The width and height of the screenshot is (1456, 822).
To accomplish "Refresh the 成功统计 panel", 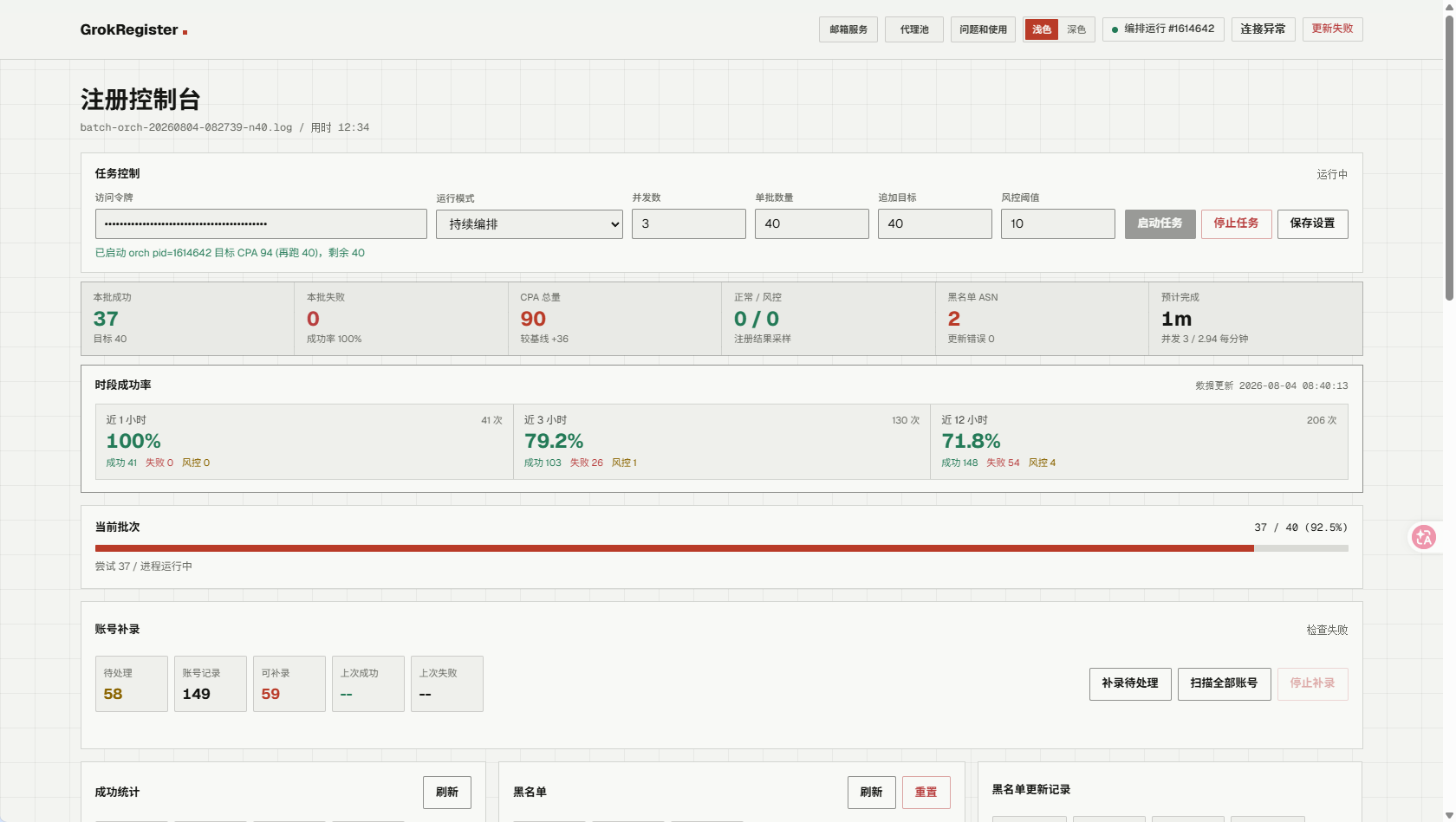I will (447, 793).
